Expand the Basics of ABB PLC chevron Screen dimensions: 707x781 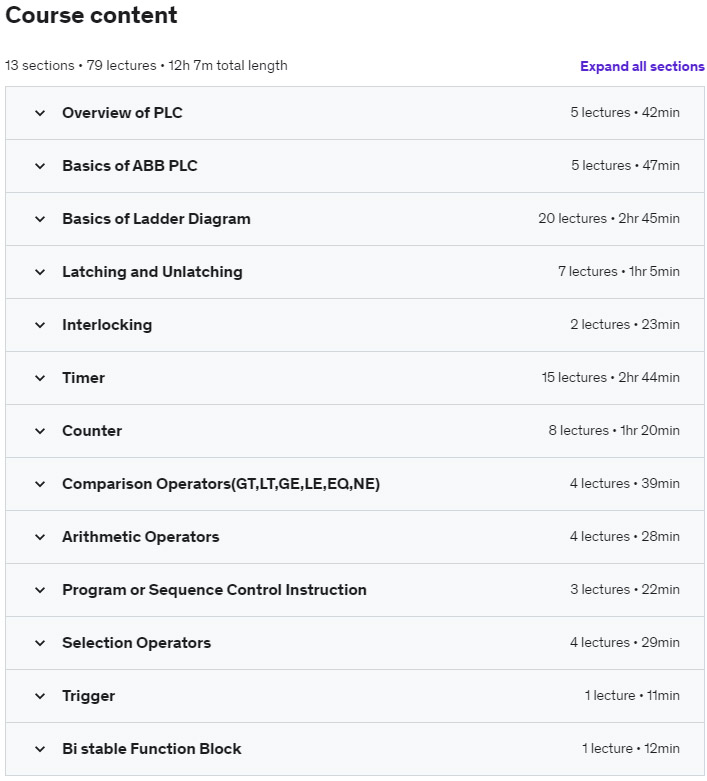click(40, 166)
